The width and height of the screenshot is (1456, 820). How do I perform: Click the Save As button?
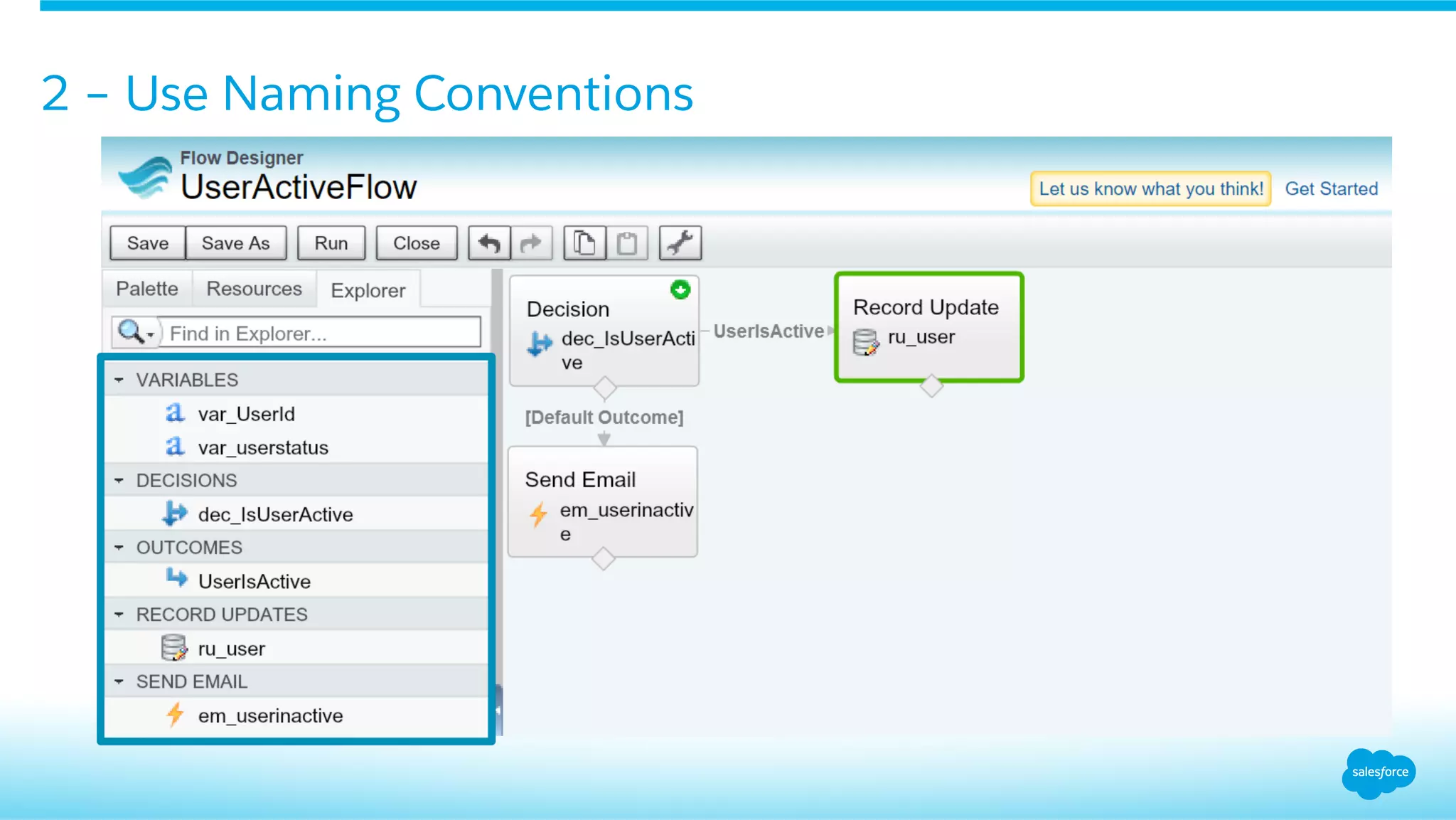point(235,243)
